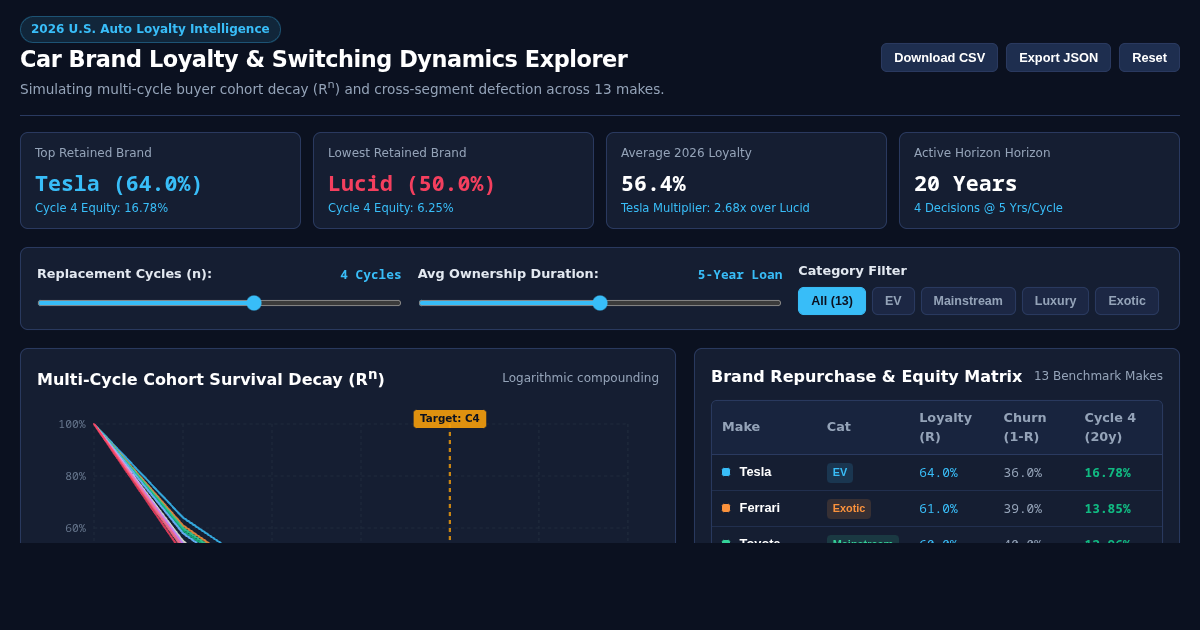
Task: Click the 13 Benchmark Makes label
Action: [x=1098, y=376]
